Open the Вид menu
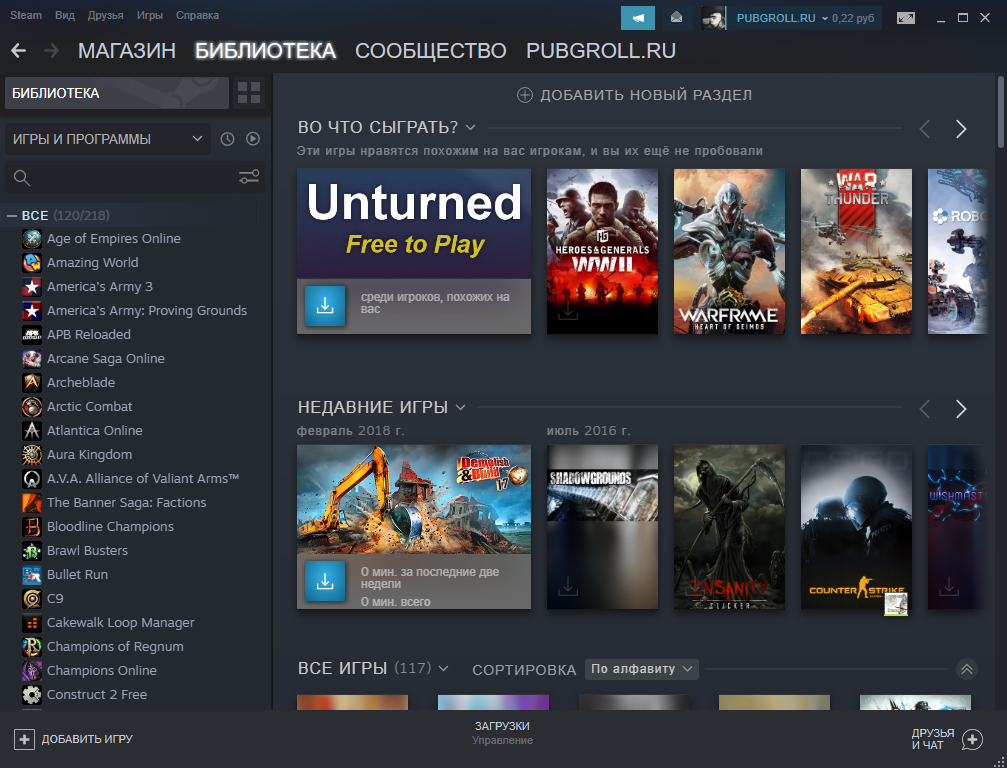 (65, 15)
